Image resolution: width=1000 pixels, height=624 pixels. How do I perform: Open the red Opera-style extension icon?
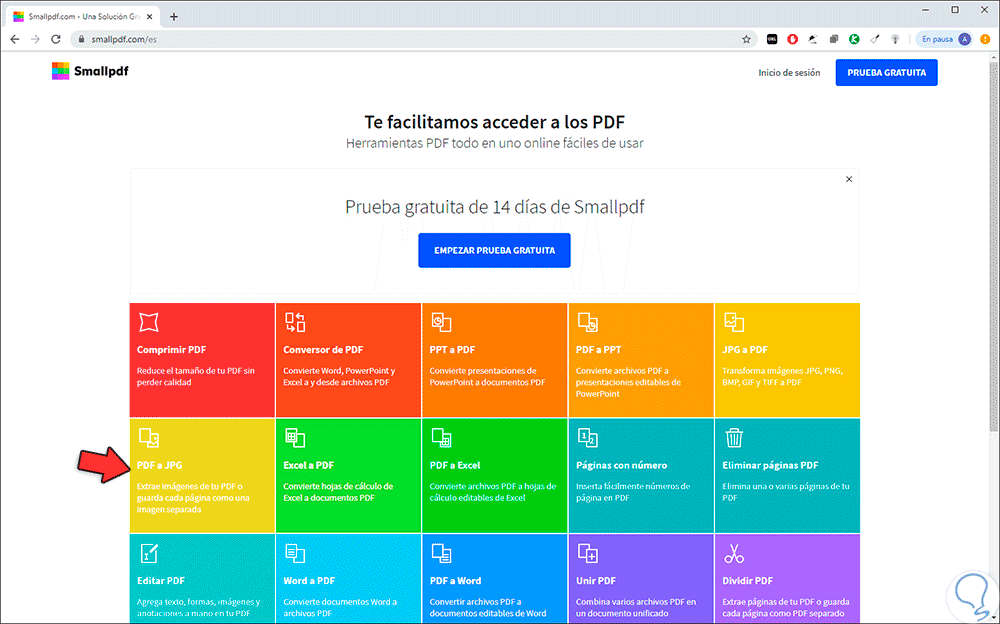click(x=792, y=39)
